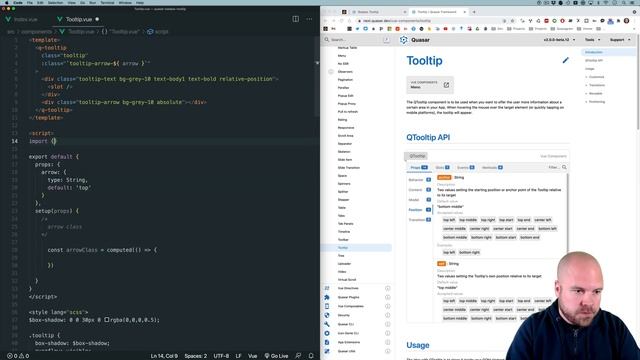Open the VS Code editor more actions menu
This screenshot has height=360, width=640.
point(309,19)
